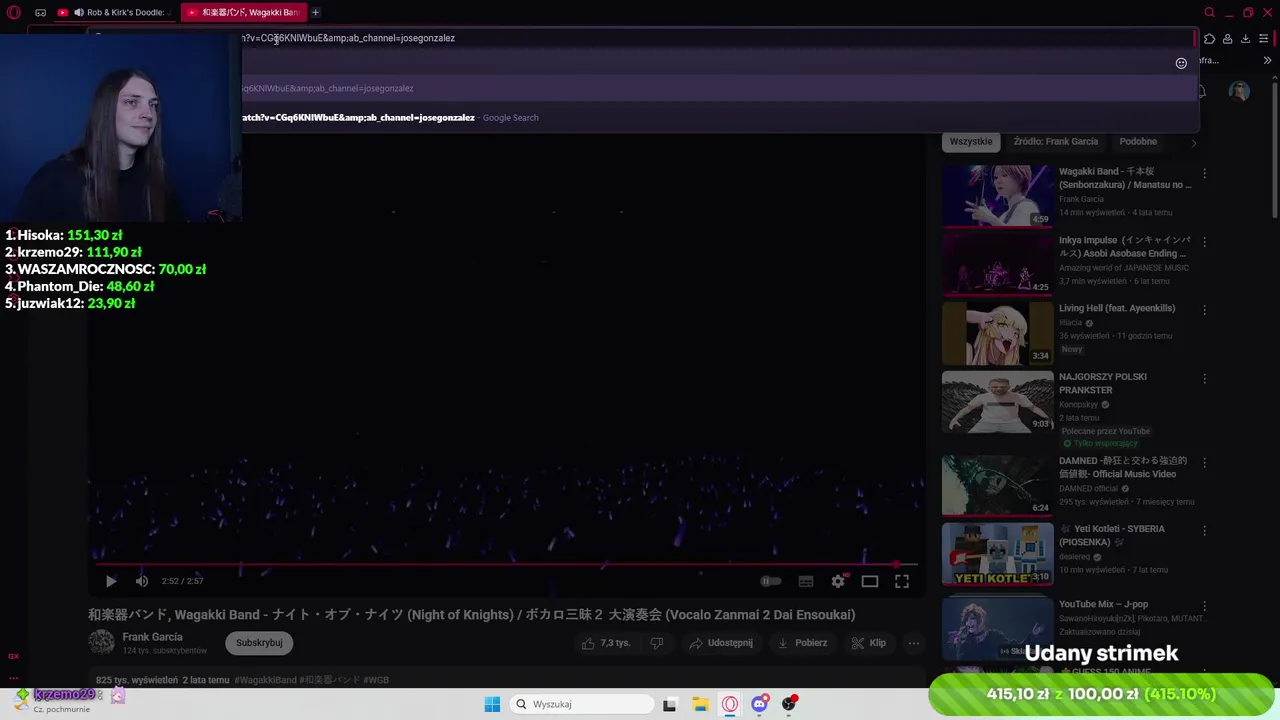The image size is (1280, 720).
Task: Click the Pobierz download button
Action: pyautogui.click(x=803, y=643)
